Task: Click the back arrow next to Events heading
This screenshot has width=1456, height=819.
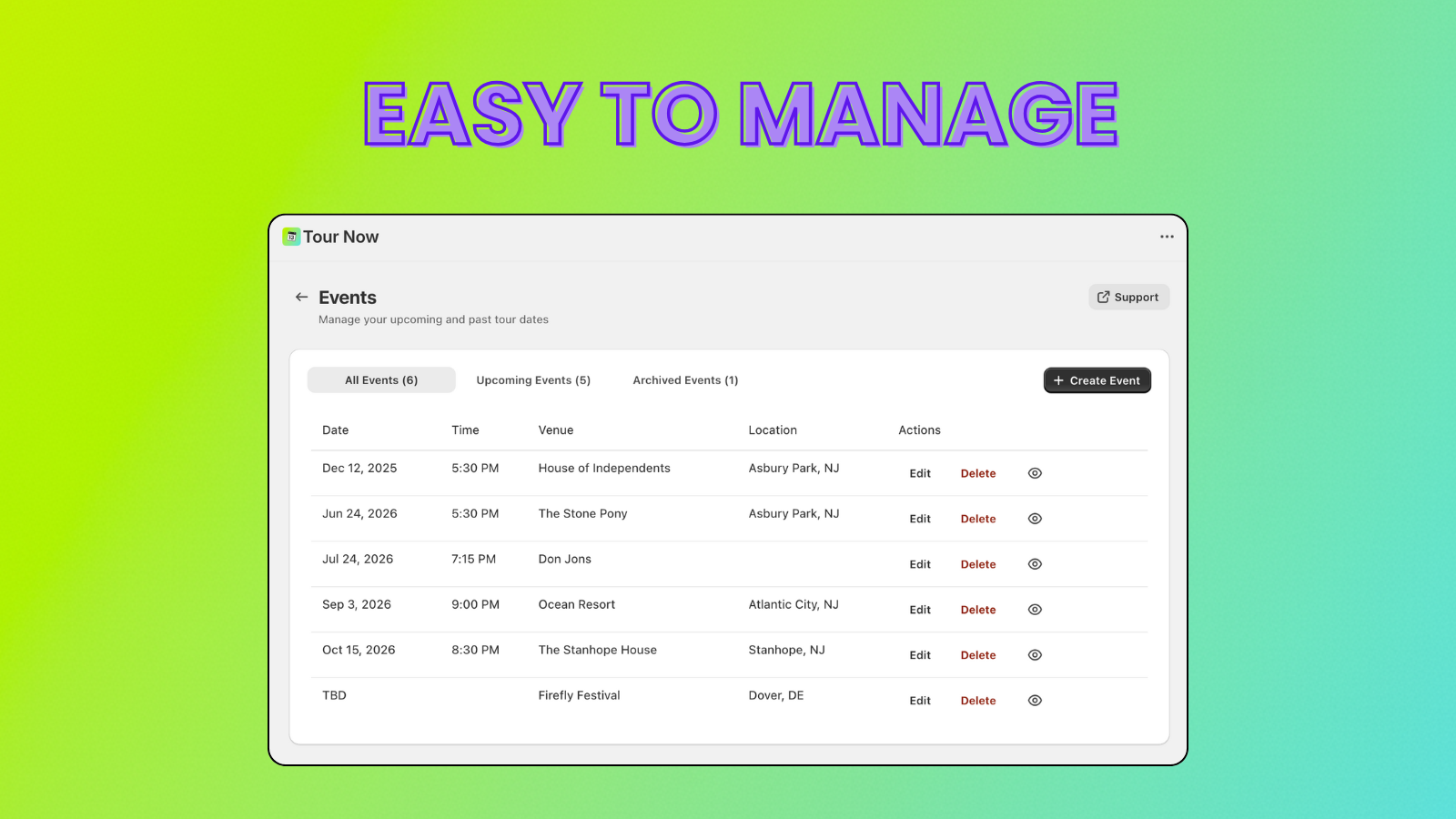Action: click(301, 297)
